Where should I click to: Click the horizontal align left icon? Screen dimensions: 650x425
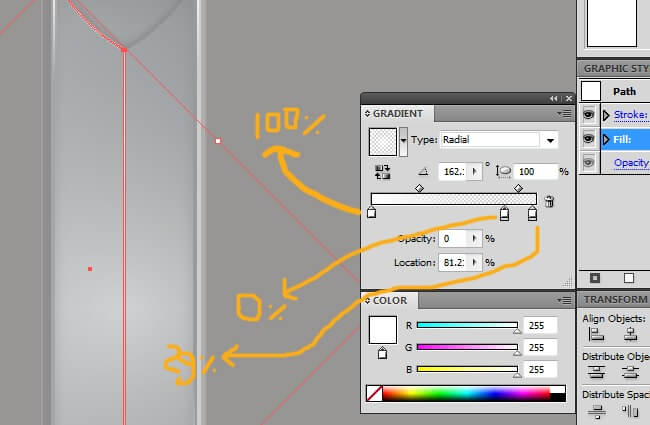click(596, 334)
